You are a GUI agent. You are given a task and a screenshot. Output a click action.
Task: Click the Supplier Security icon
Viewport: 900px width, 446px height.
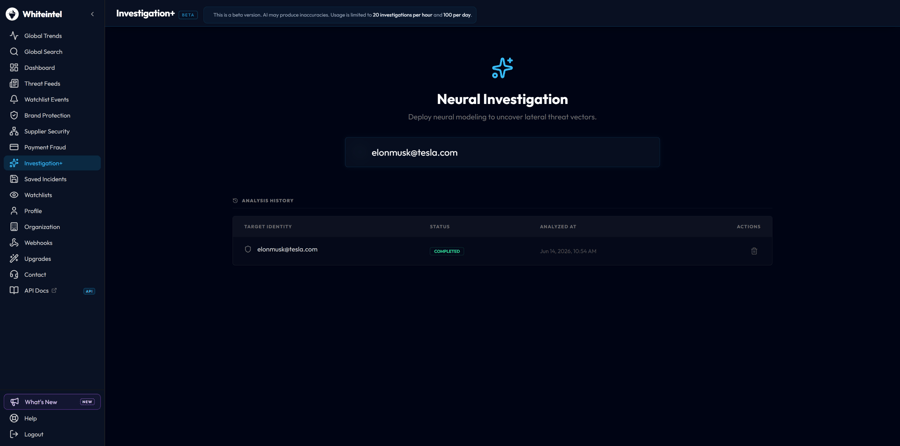click(14, 131)
